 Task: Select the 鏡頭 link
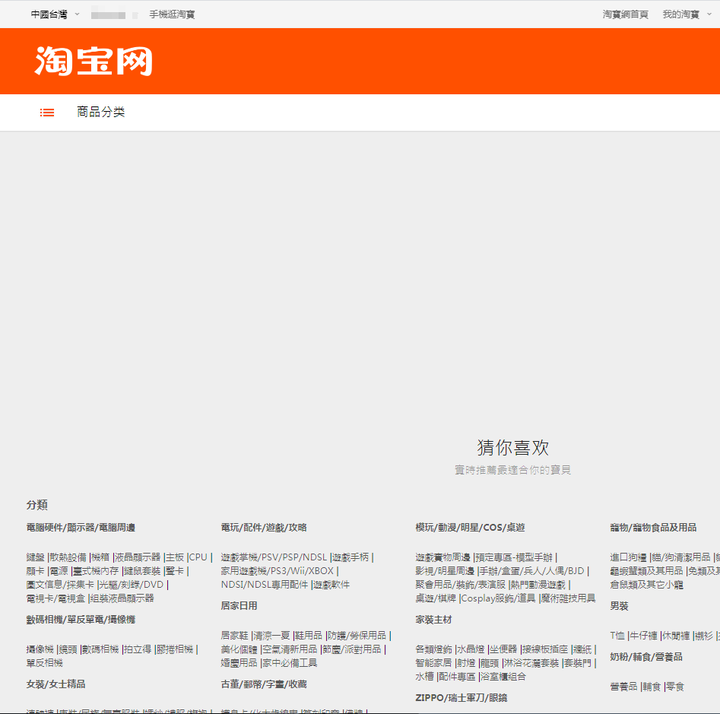(68, 650)
